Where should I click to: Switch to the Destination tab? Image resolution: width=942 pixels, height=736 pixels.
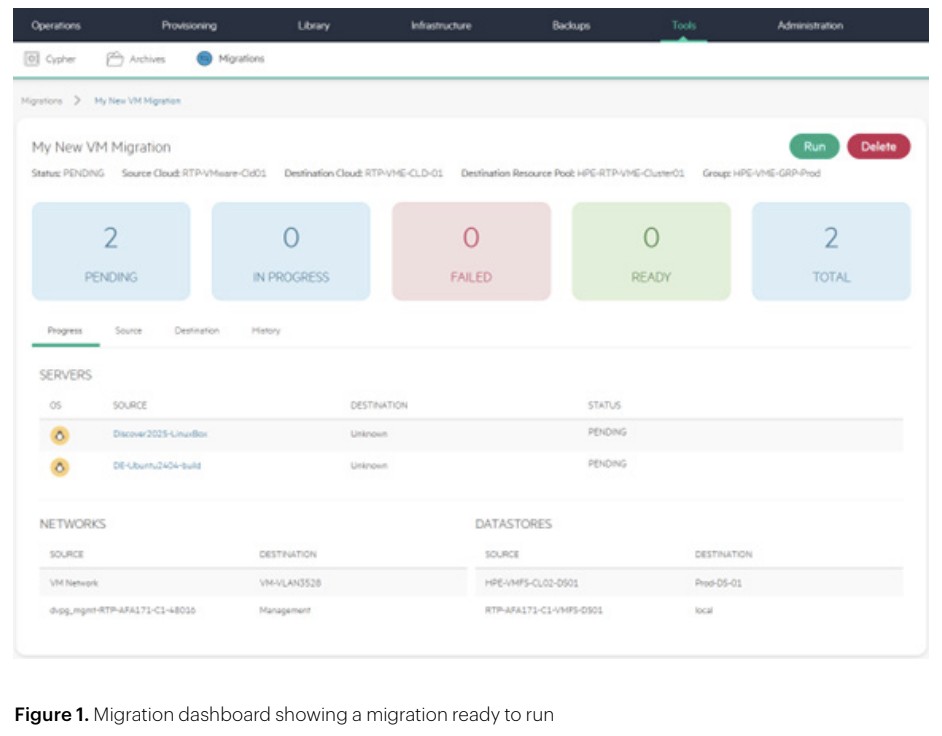pyautogui.click(x=196, y=331)
